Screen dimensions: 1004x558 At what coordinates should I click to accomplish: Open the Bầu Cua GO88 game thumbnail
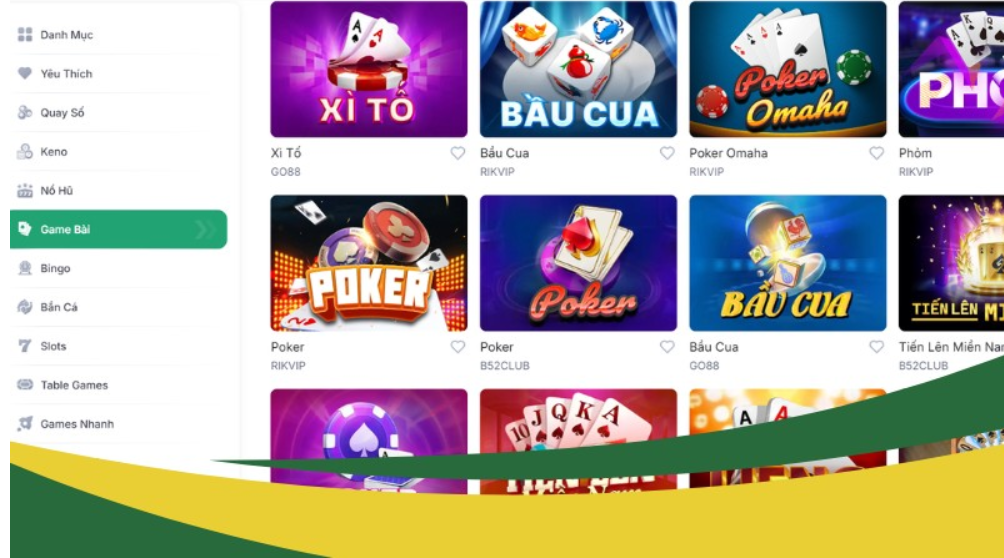788,263
